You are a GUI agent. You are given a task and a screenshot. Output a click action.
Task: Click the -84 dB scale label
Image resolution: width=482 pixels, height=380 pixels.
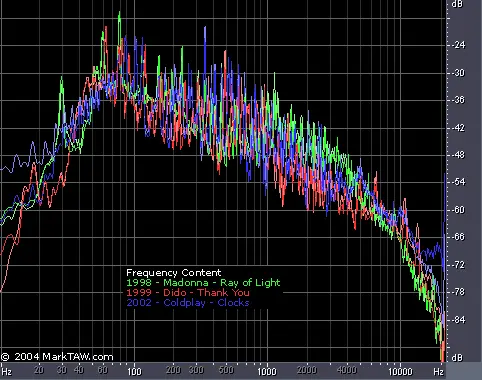point(459,320)
